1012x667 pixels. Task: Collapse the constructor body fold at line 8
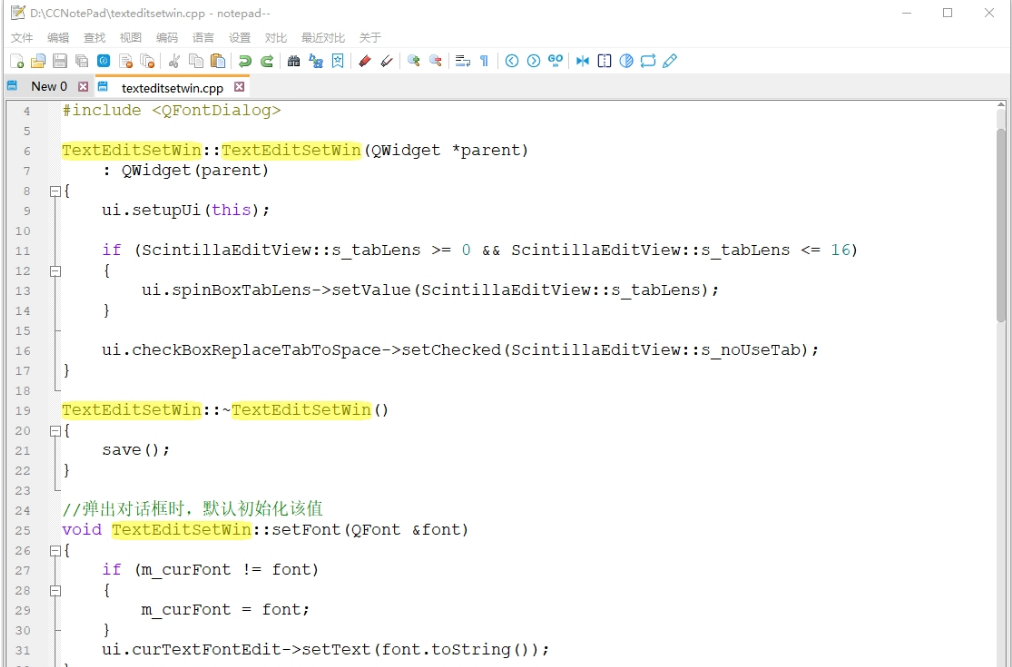(x=56, y=191)
